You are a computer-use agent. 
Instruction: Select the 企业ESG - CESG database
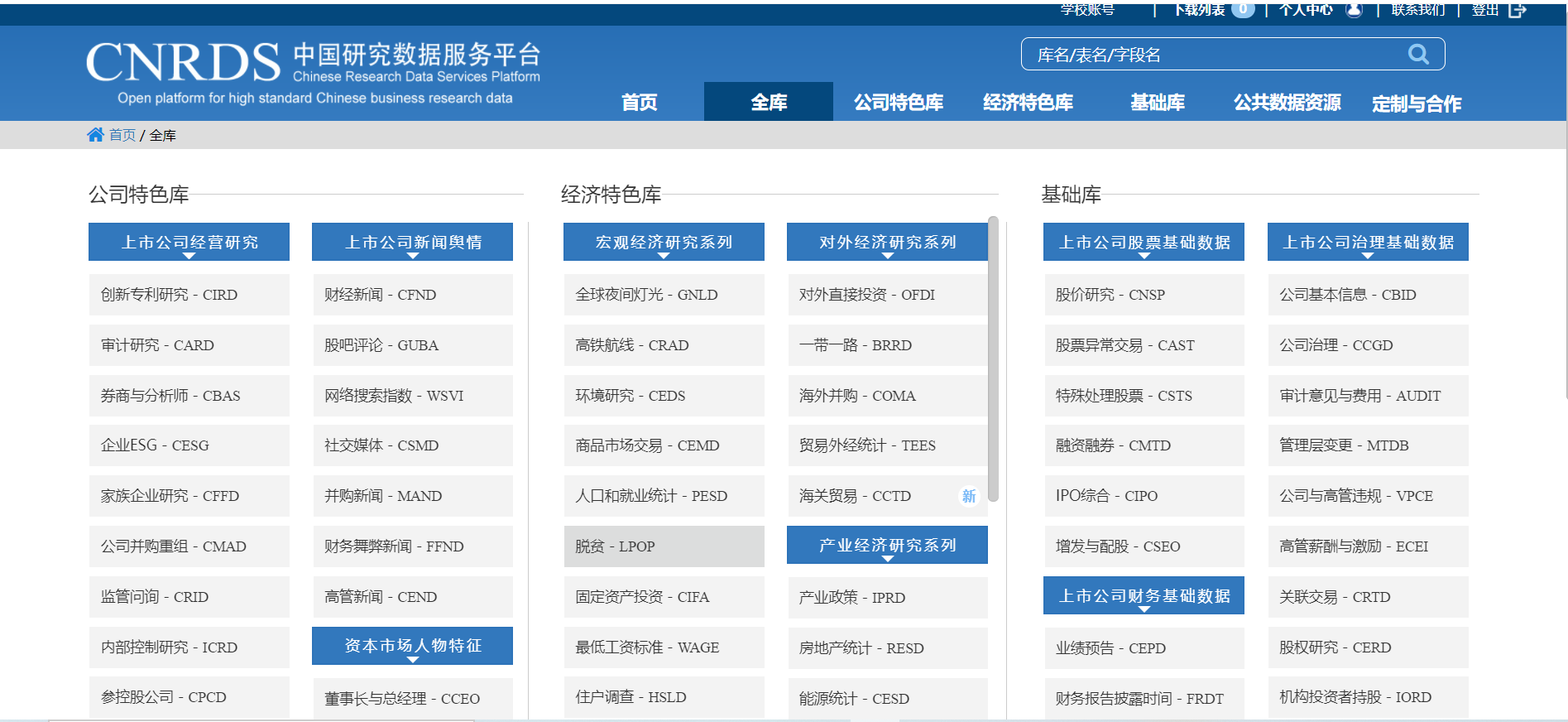(x=189, y=445)
